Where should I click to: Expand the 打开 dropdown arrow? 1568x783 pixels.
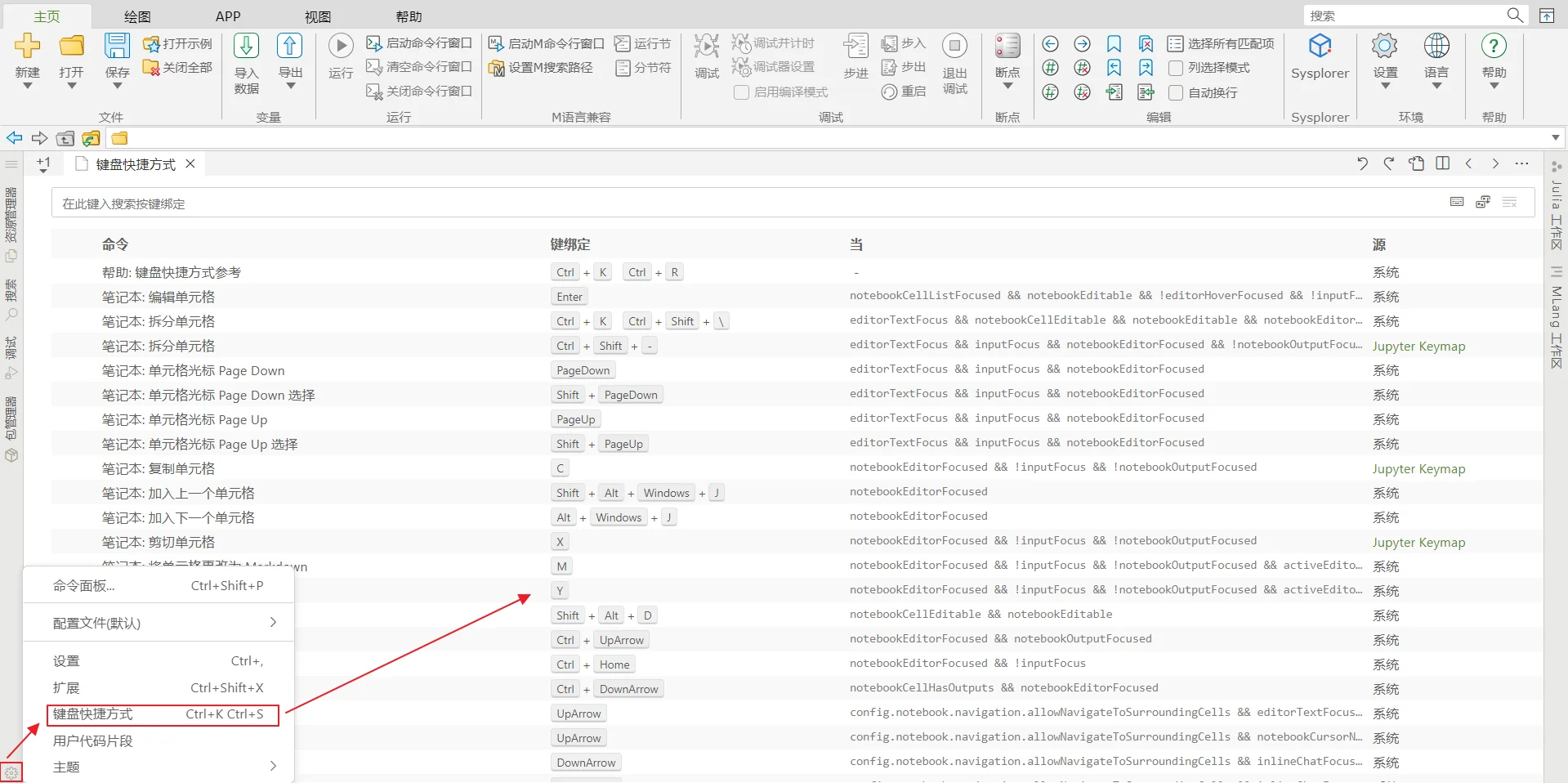(72, 86)
